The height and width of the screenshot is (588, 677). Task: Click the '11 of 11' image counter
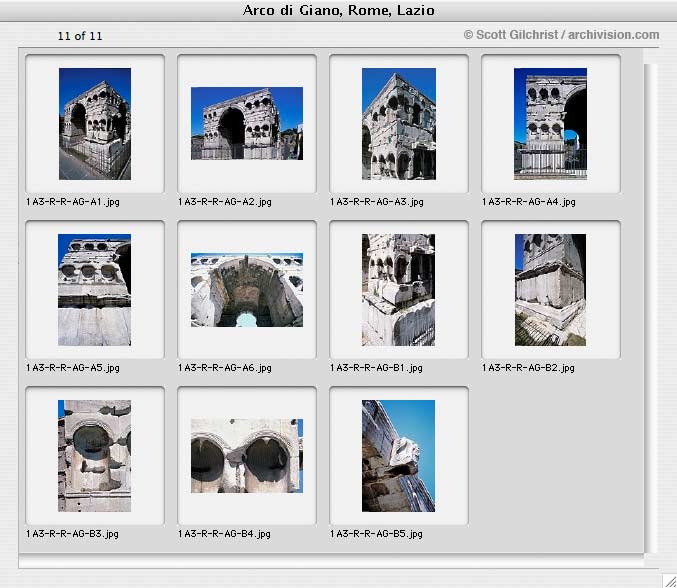80,36
